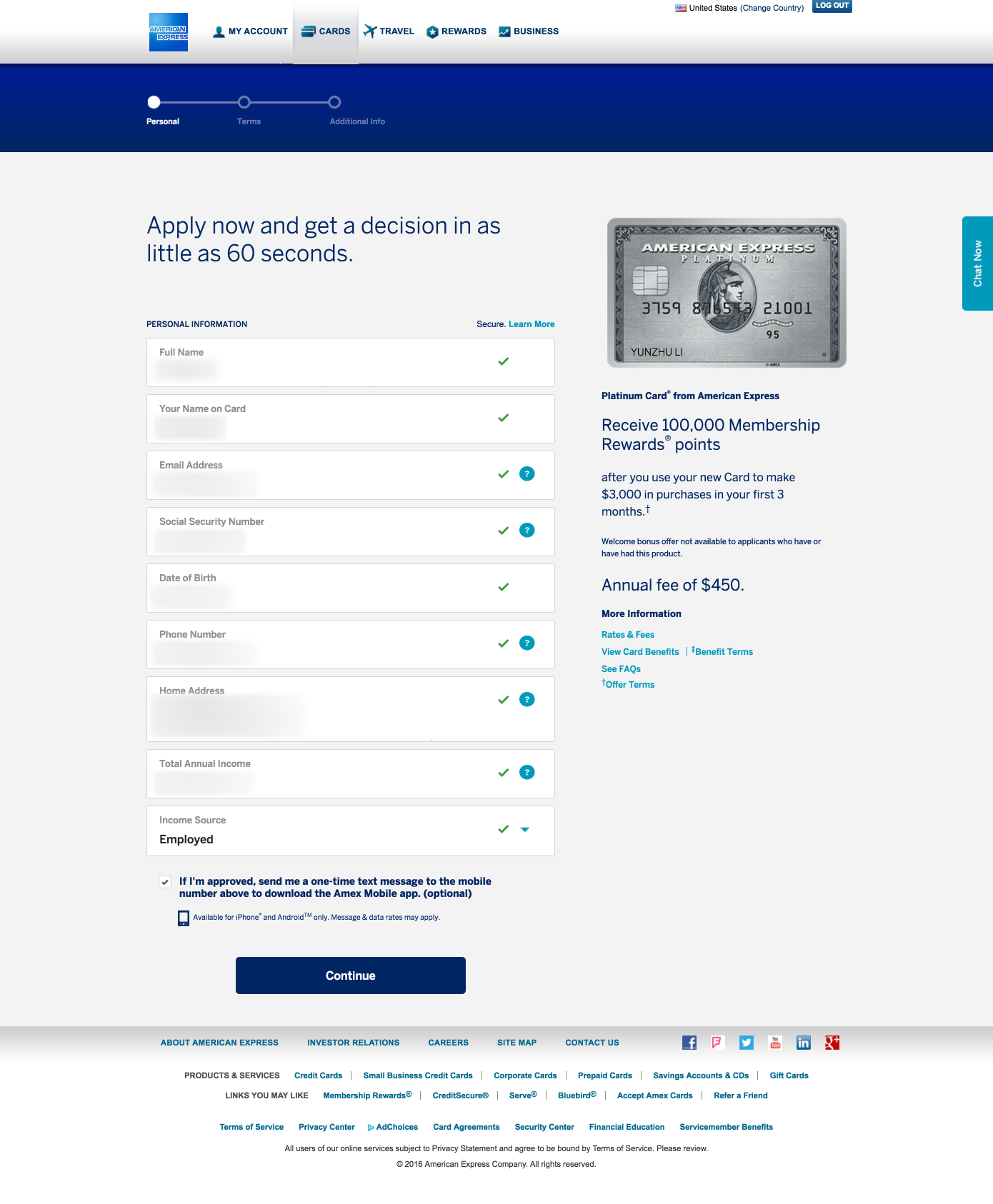Screen dimensions: 993x1204
Task: Open the Business menu
Action: click(x=529, y=31)
